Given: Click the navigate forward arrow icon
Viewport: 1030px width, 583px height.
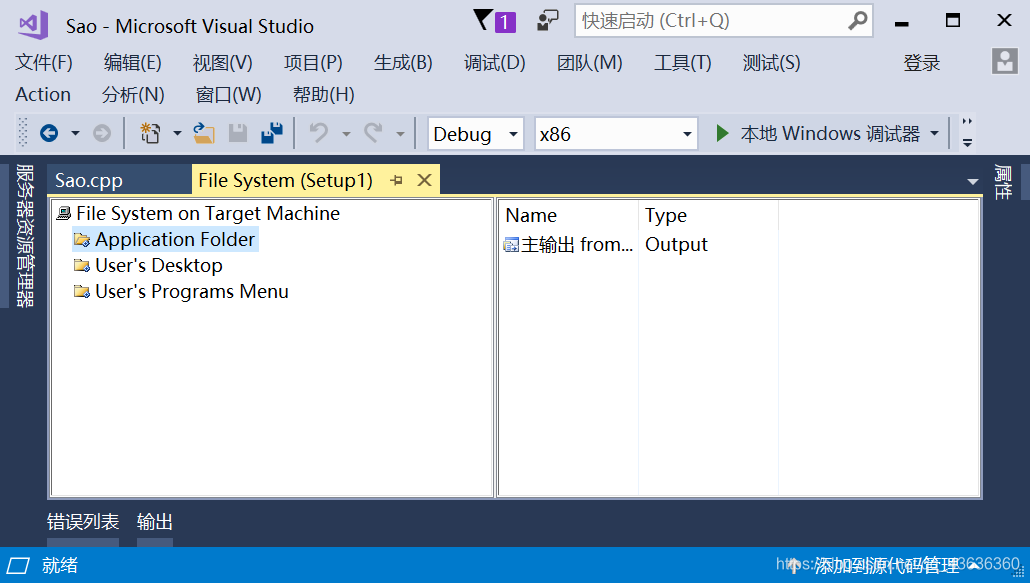Looking at the screenshot, I should 102,133.
